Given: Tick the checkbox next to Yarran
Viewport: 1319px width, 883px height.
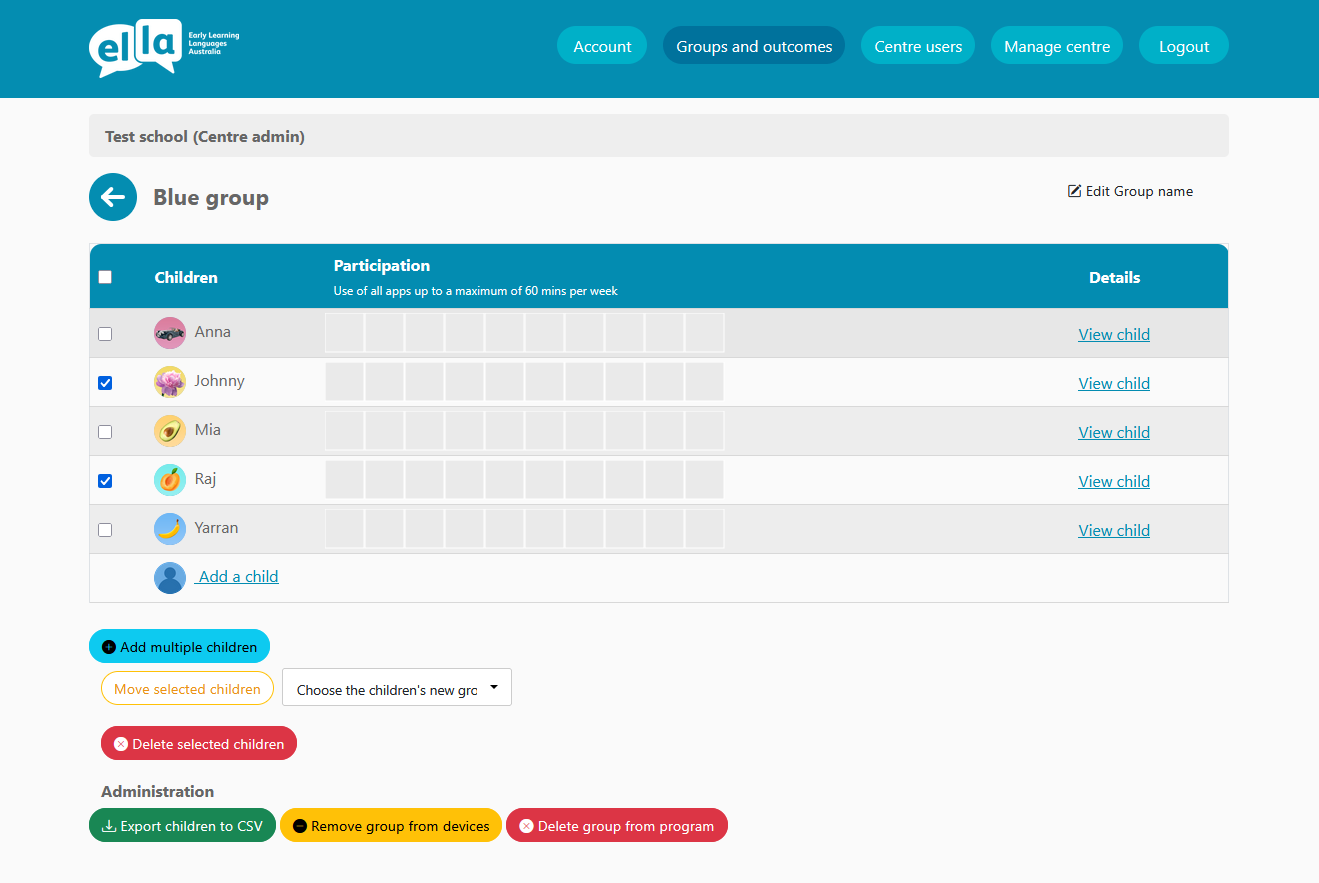Looking at the screenshot, I should [x=105, y=530].
